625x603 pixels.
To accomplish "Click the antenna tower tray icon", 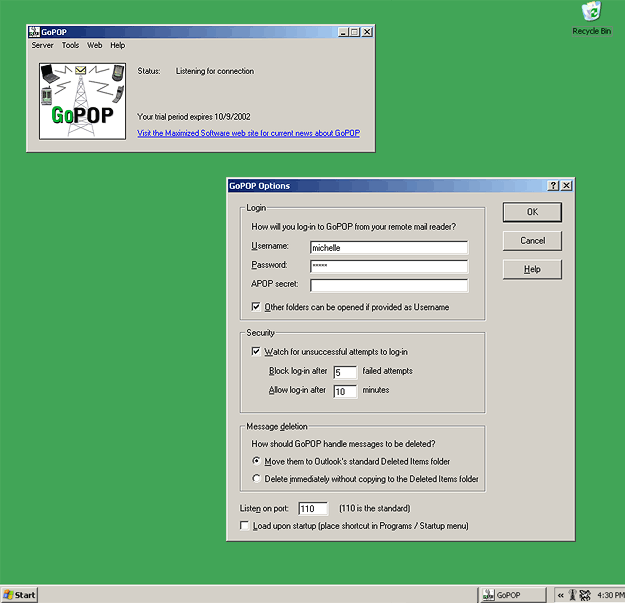I will pos(572,595).
